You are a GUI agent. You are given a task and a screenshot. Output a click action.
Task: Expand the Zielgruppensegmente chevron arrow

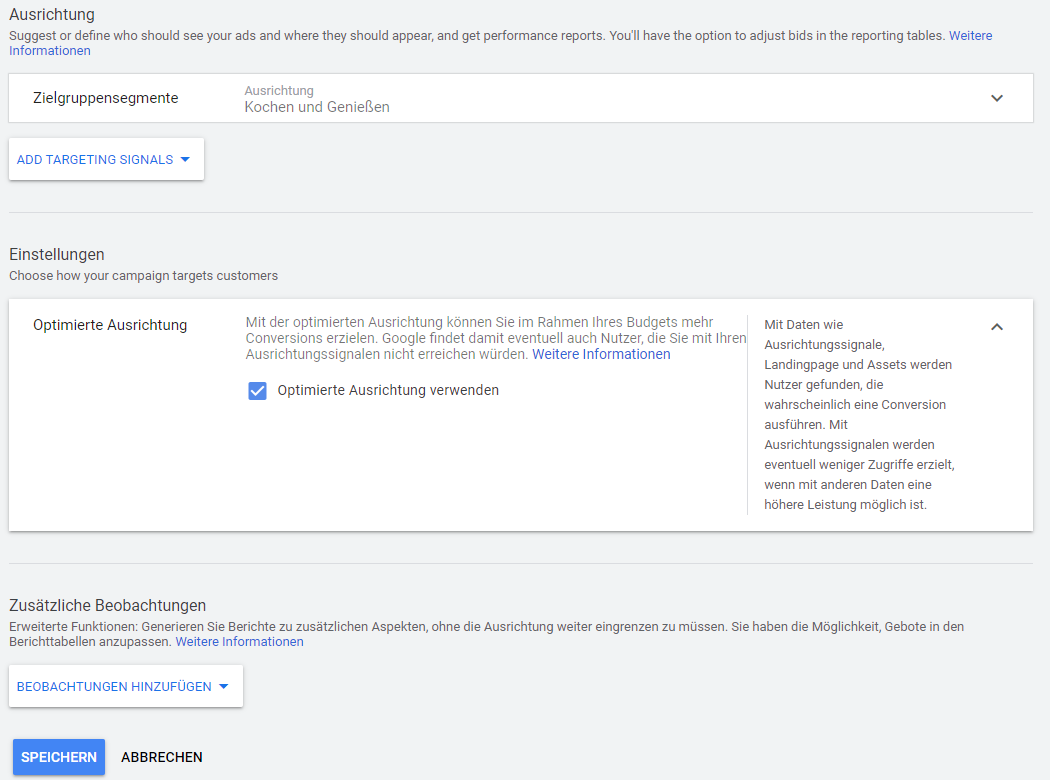996,98
